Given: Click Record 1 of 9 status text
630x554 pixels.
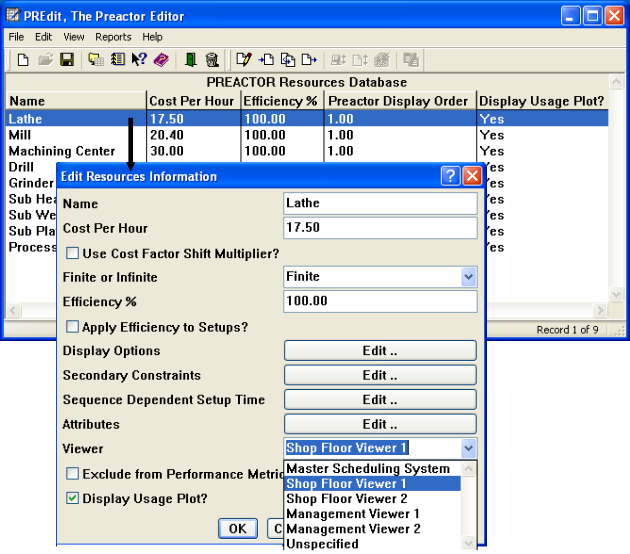Looking at the screenshot, I should (x=567, y=330).
